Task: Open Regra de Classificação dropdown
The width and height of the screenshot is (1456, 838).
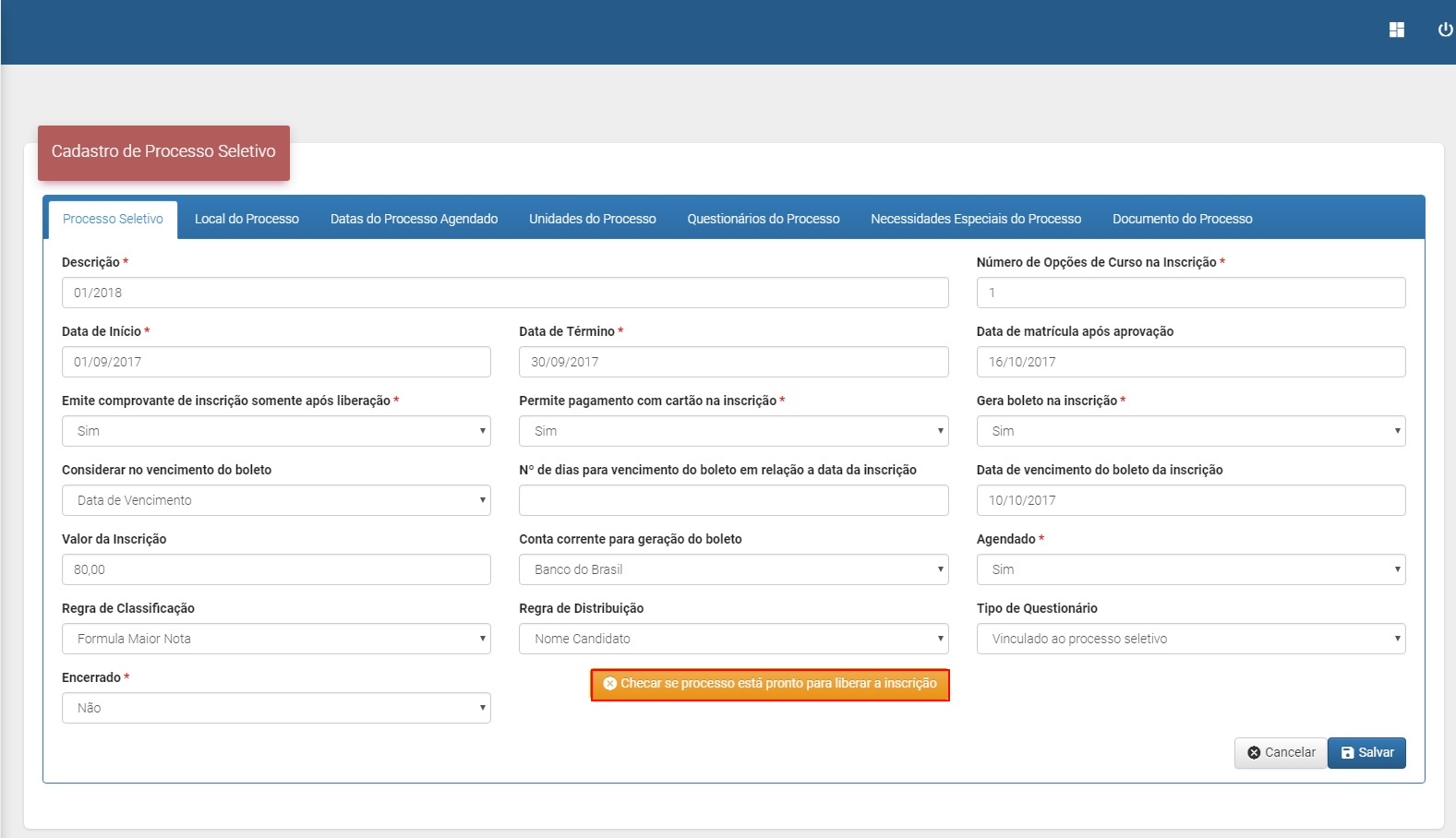Action: [x=276, y=639]
